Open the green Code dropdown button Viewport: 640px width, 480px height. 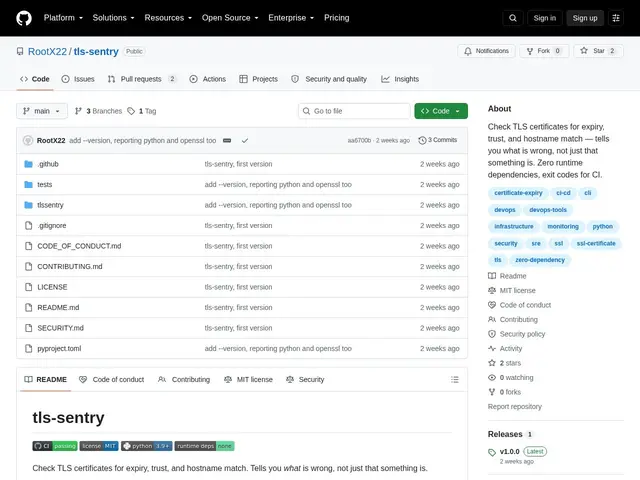coord(441,111)
